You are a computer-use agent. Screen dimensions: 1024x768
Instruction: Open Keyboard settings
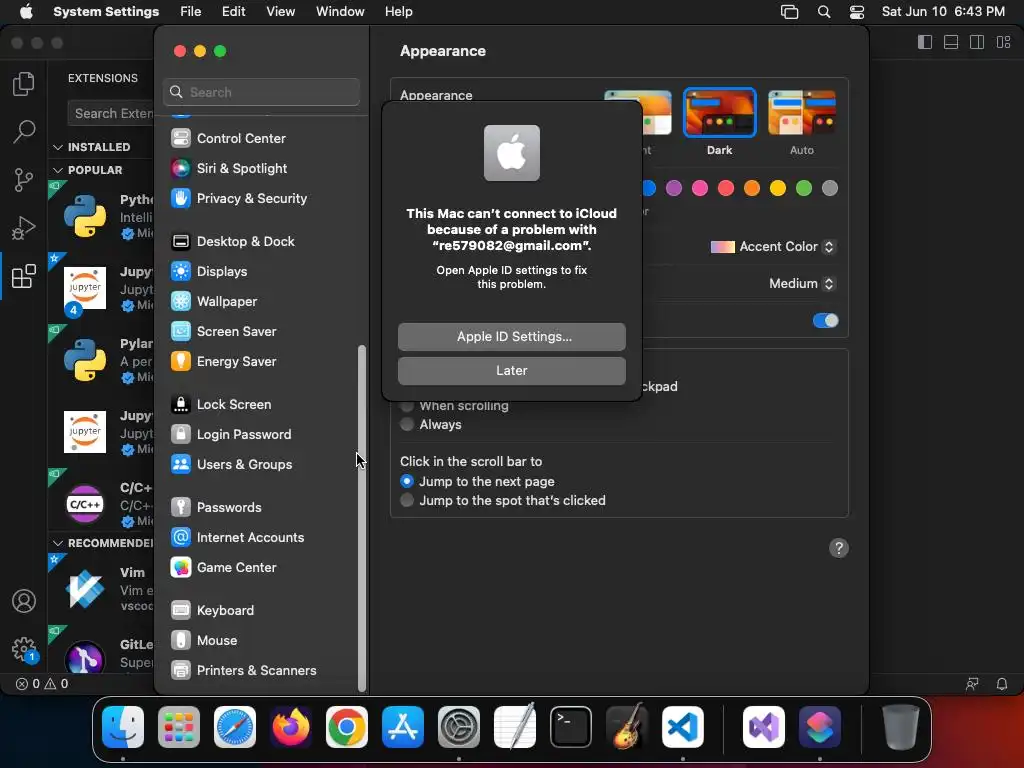coord(212,611)
